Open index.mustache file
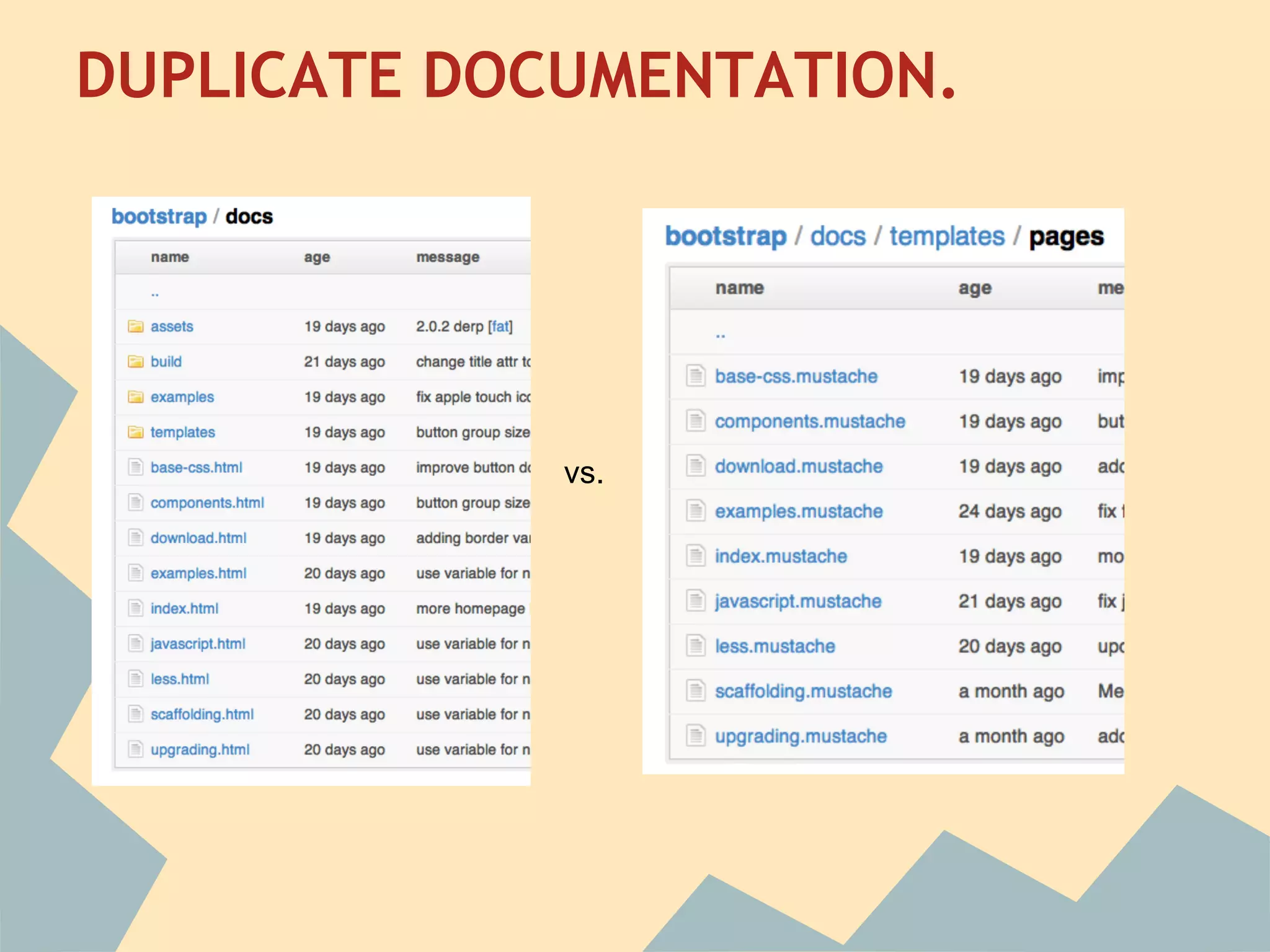Image resolution: width=1270 pixels, height=952 pixels. coord(781,556)
